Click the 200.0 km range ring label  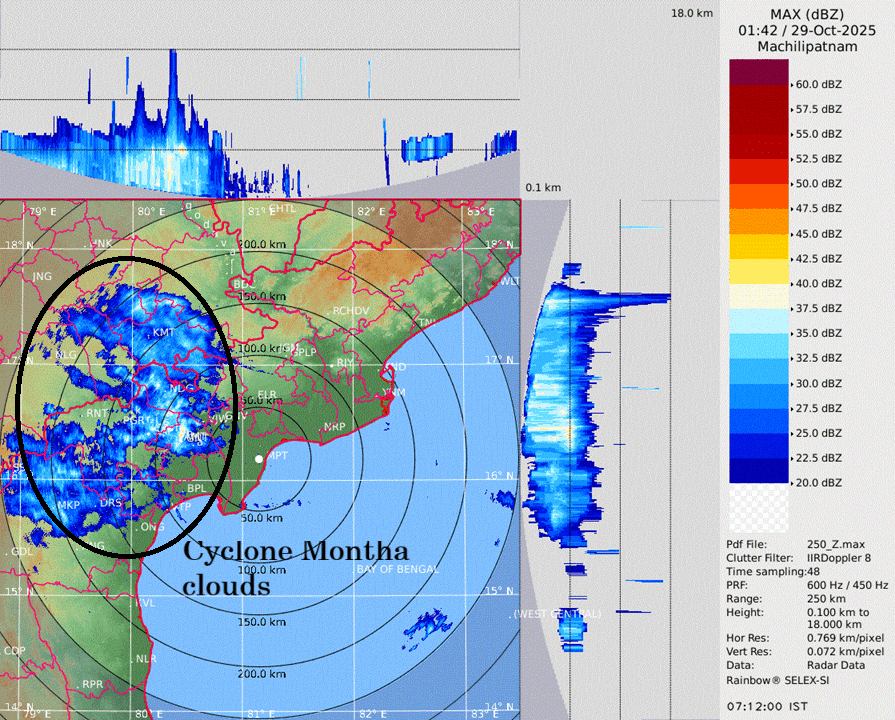click(x=260, y=674)
